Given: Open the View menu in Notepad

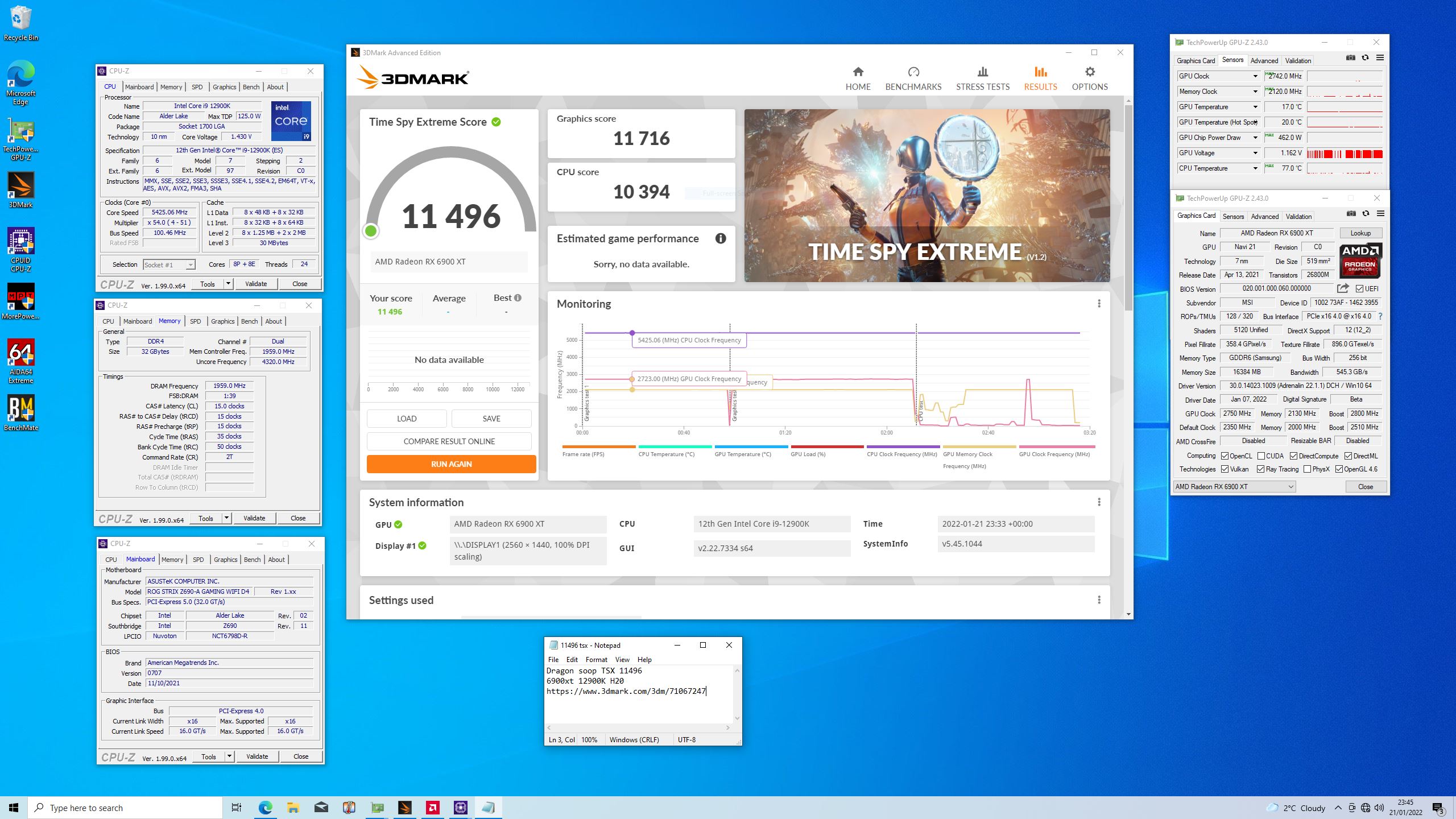Looking at the screenshot, I should coord(622,660).
